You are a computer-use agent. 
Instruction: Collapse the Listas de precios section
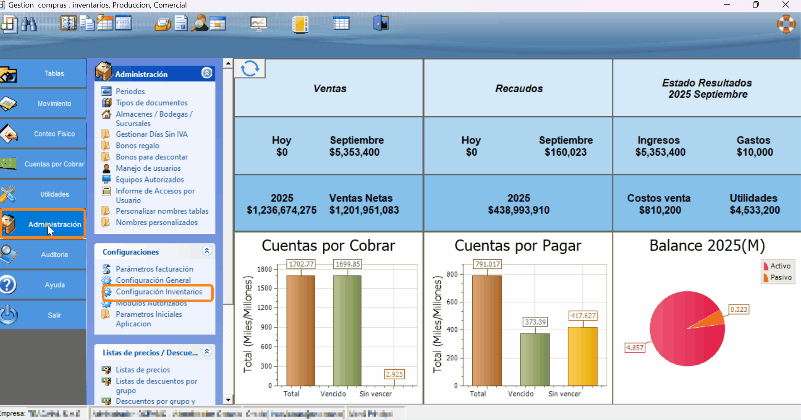[207, 352]
